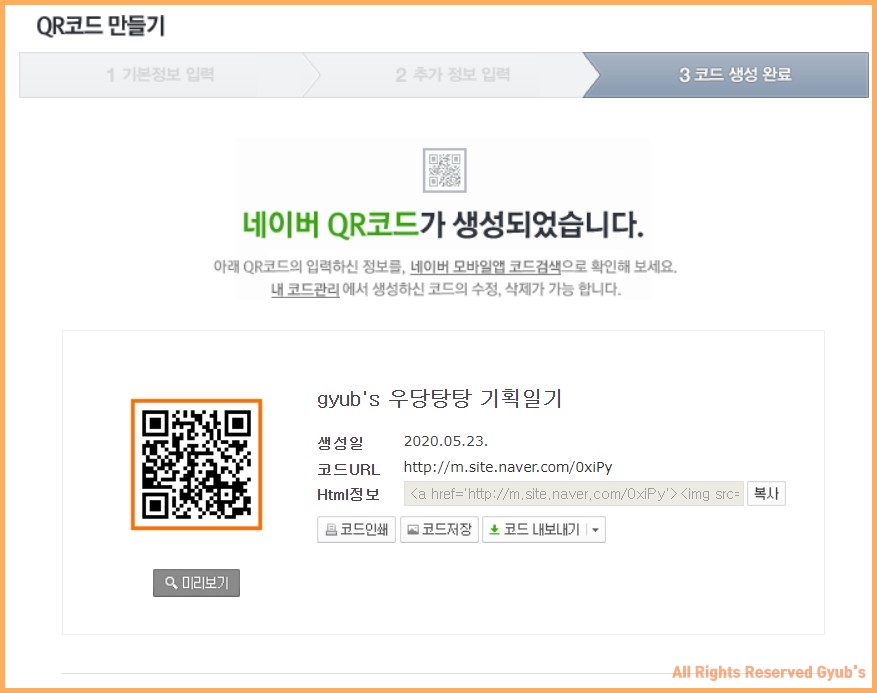Open the 네이버 모바일앱 코드검색 link
The image size is (877, 693).
point(485,267)
